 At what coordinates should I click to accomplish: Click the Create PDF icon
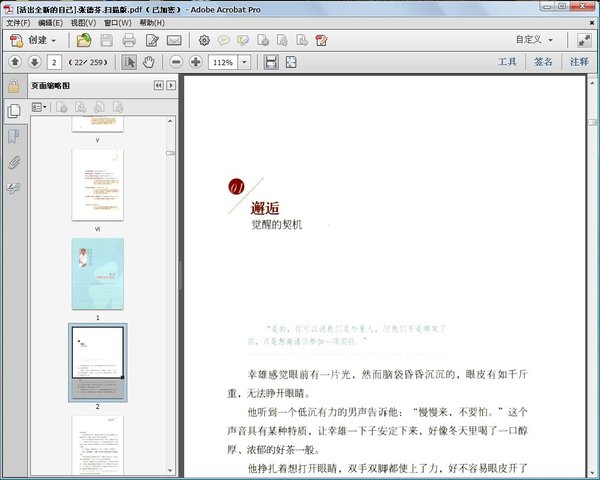pos(16,40)
